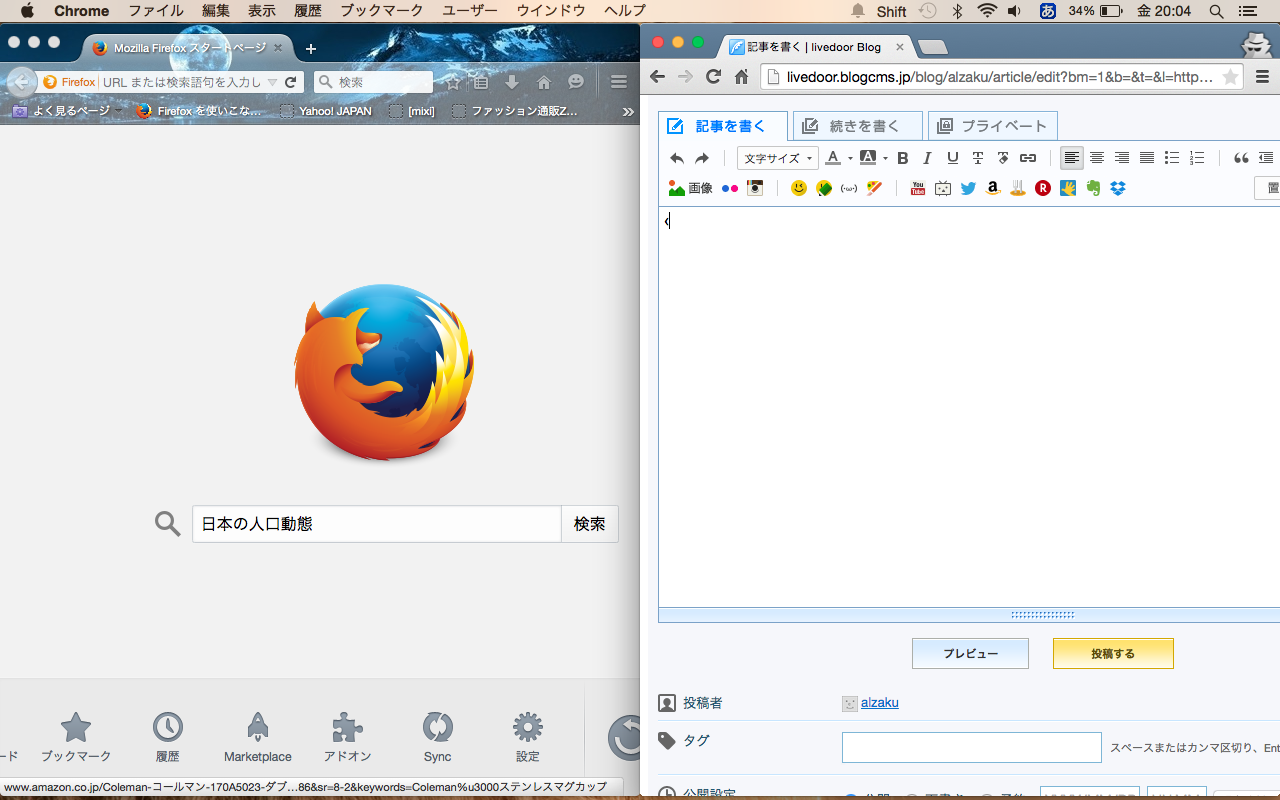Click the 検索 button on Firefox start page
Viewport: 1280px width, 800px height.
(x=590, y=524)
